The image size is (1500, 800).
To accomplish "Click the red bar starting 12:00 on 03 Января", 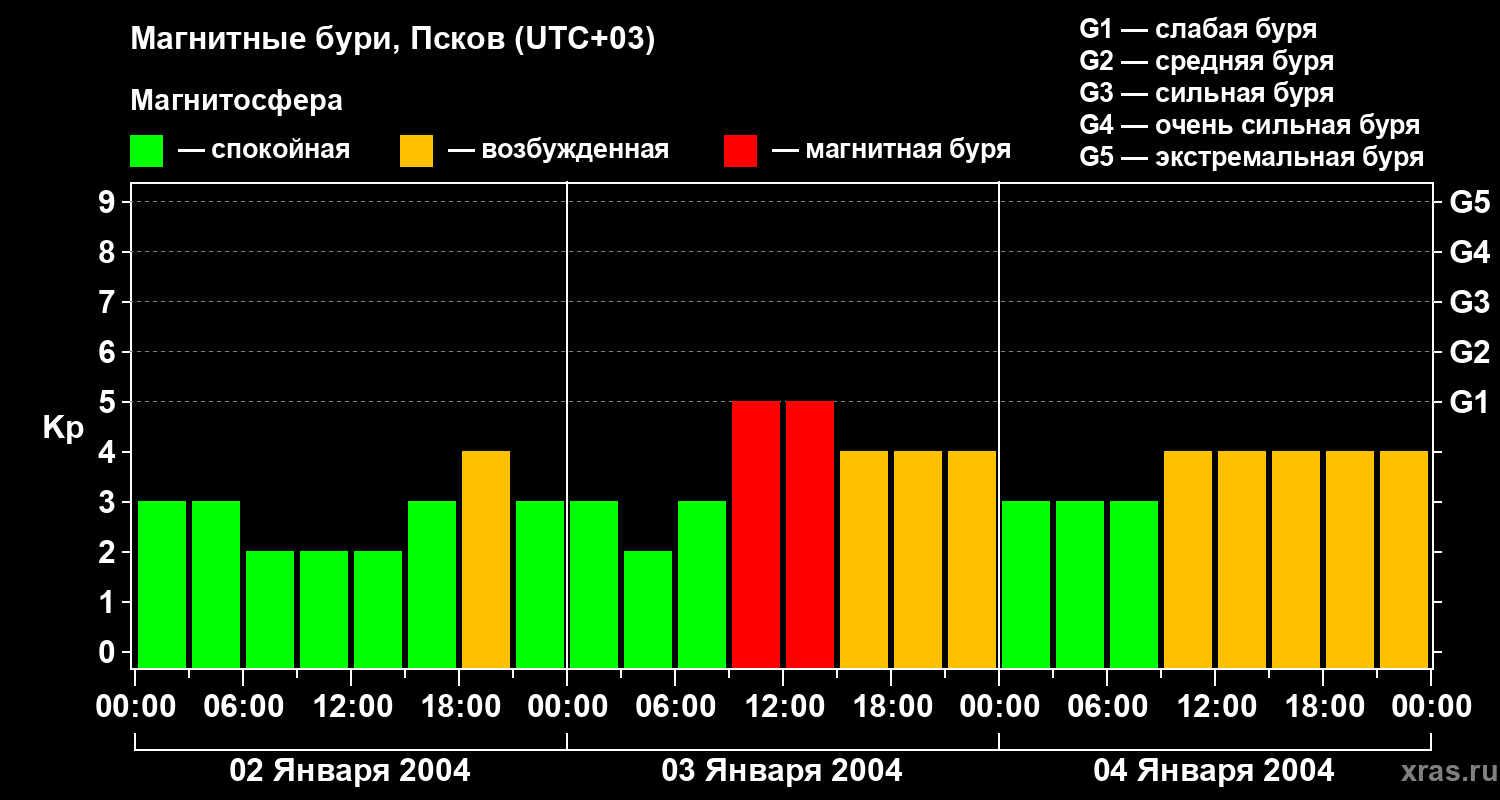I will coord(810,534).
